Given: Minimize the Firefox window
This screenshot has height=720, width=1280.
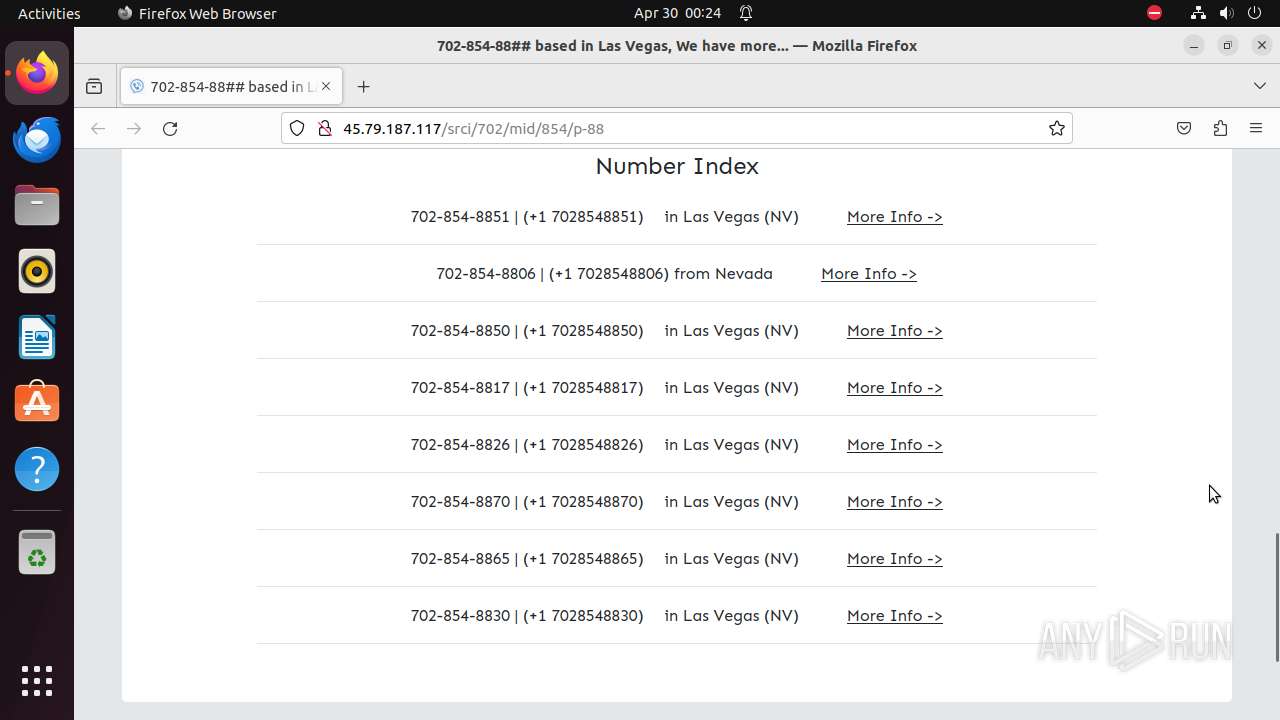Looking at the screenshot, I should pyautogui.click(x=1193, y=45).
